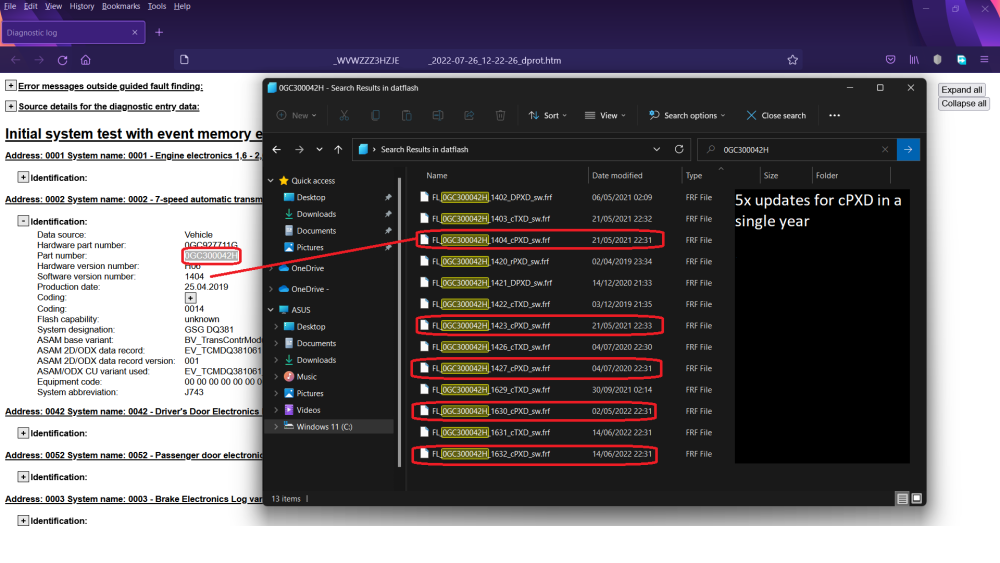Select Downloads under Quick access

click(x=316, y=214)
